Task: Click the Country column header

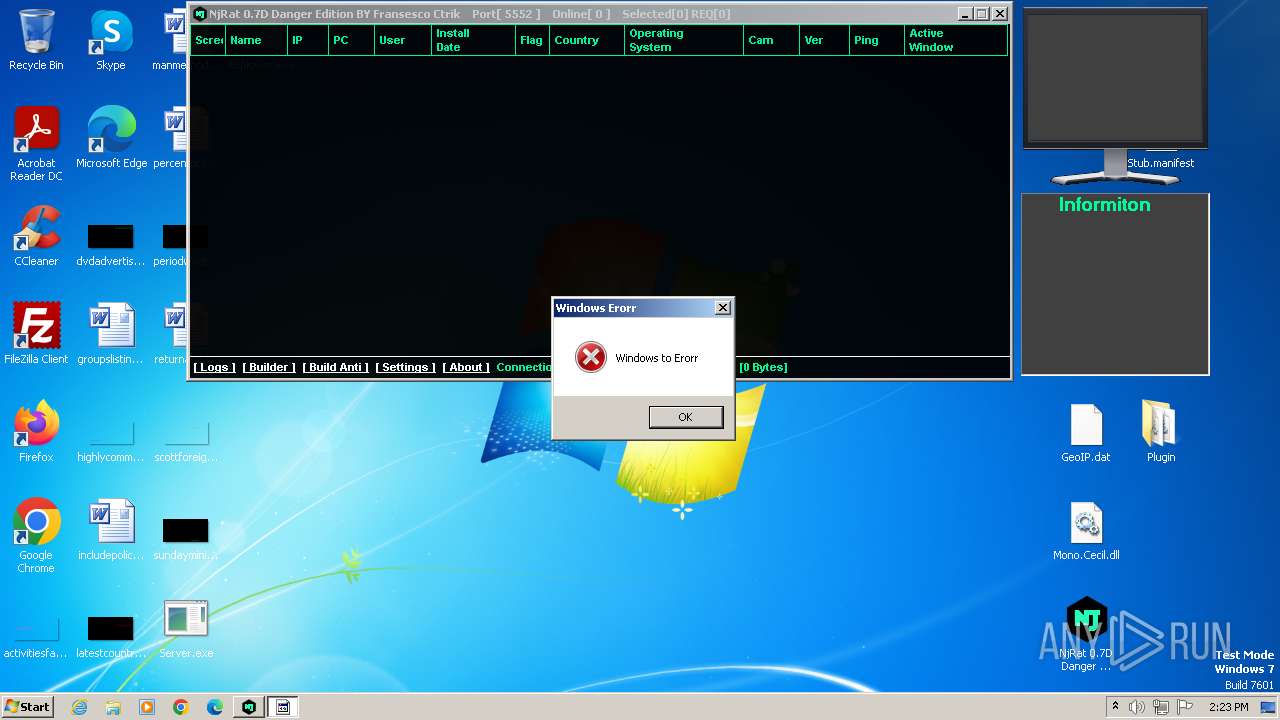Action: tap(587, 40)
